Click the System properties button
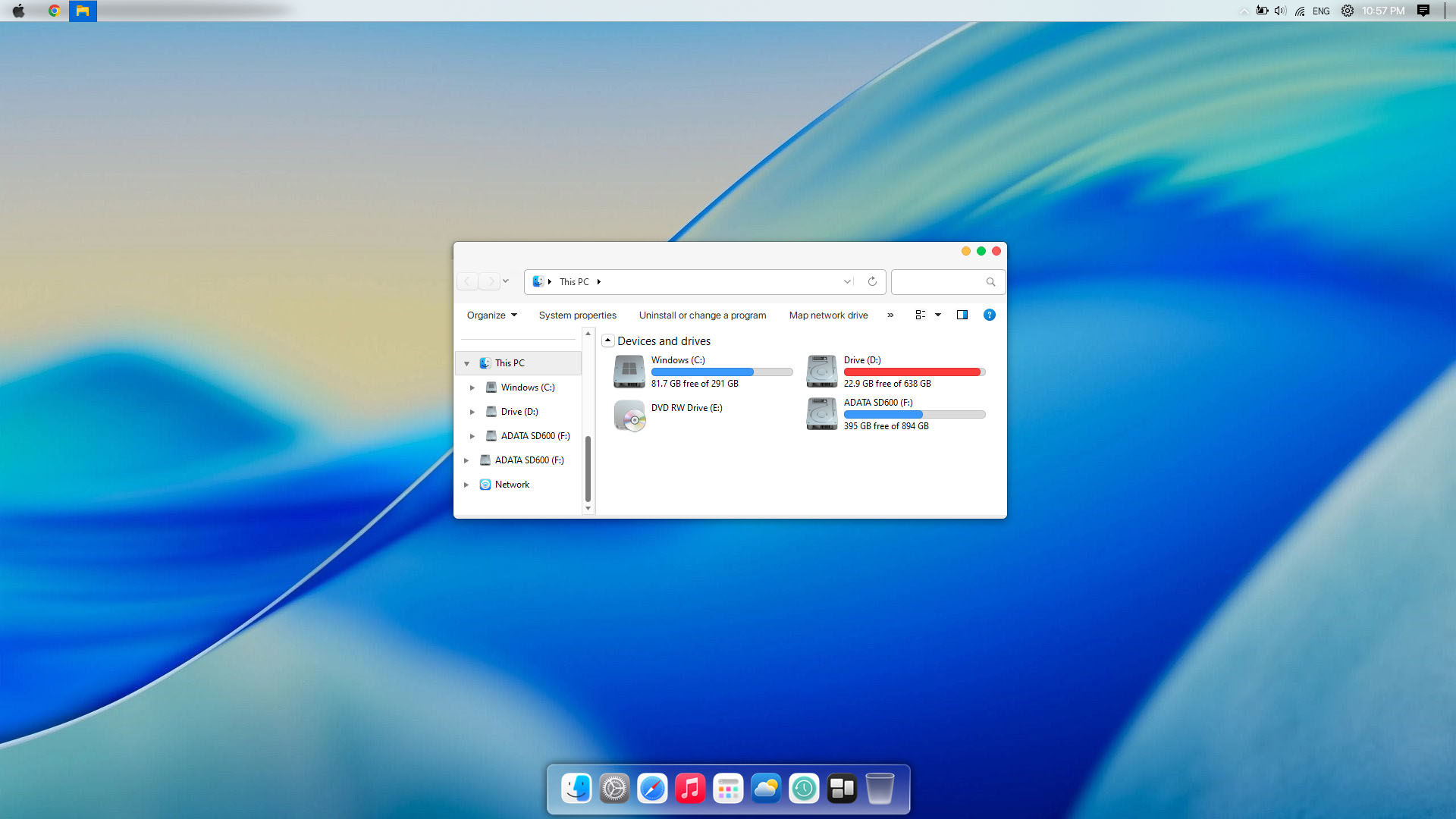 pyautogui.click(x=577, y=315)
